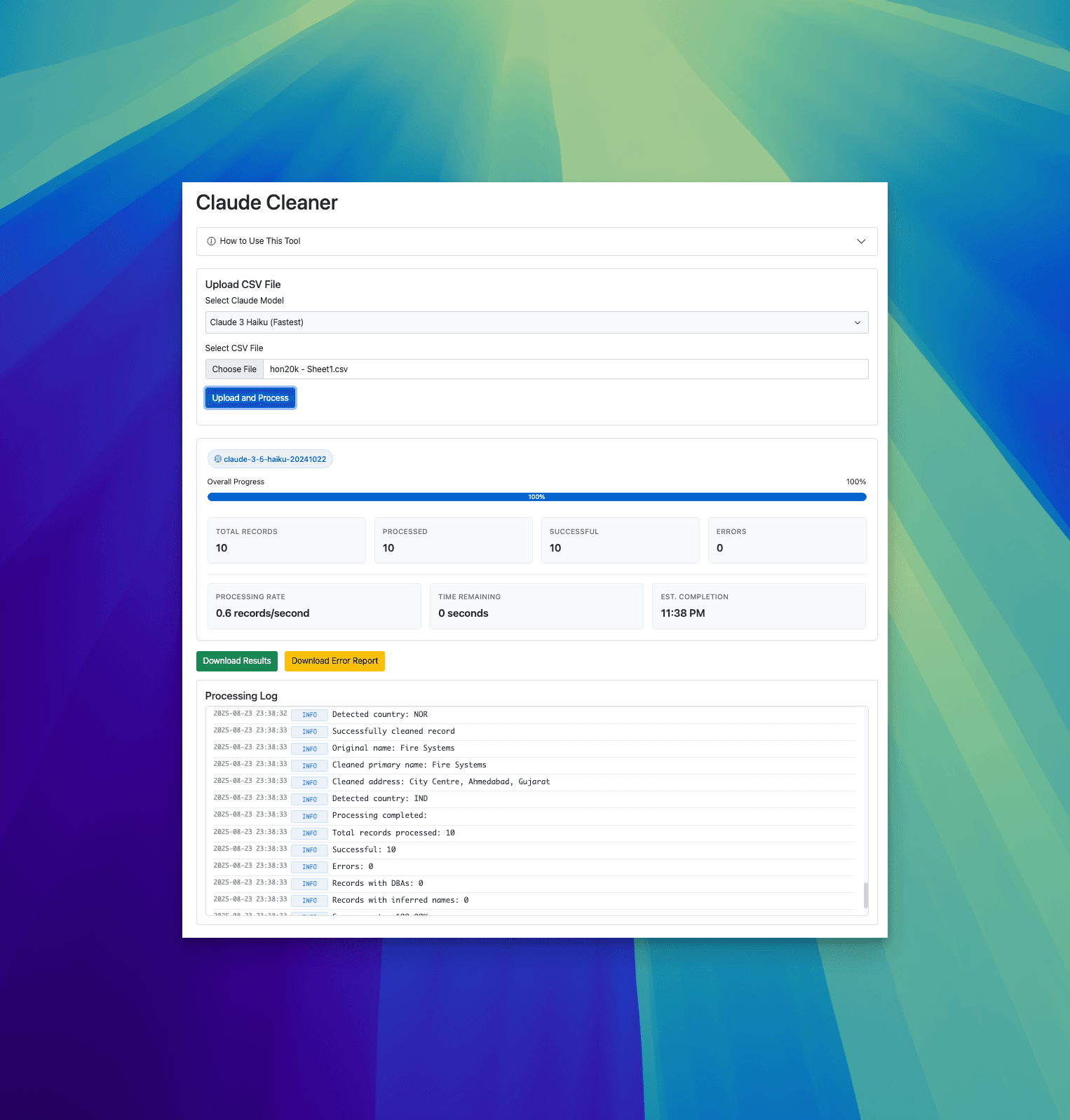The image size is (1070, 1120).
Task: Click the Overall Progress bar at 100%
Action: (536, 497)
